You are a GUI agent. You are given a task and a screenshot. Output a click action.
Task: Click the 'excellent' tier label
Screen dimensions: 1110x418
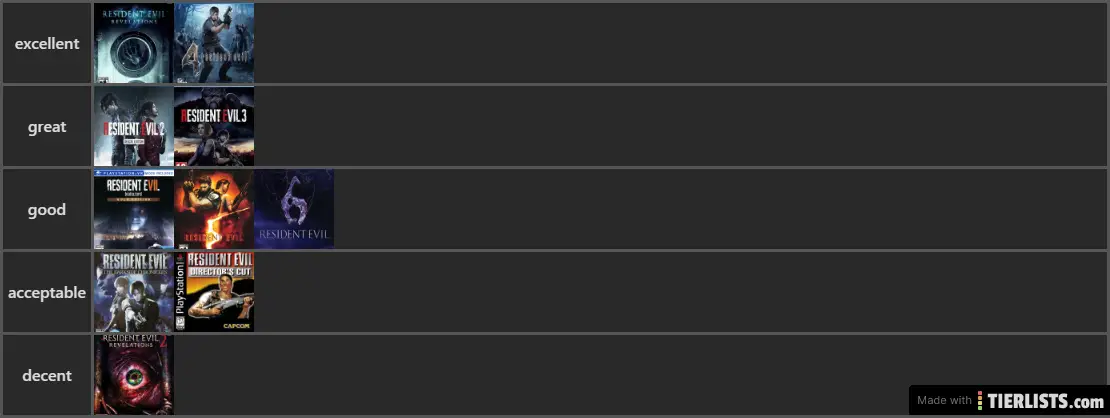(47, 43)
